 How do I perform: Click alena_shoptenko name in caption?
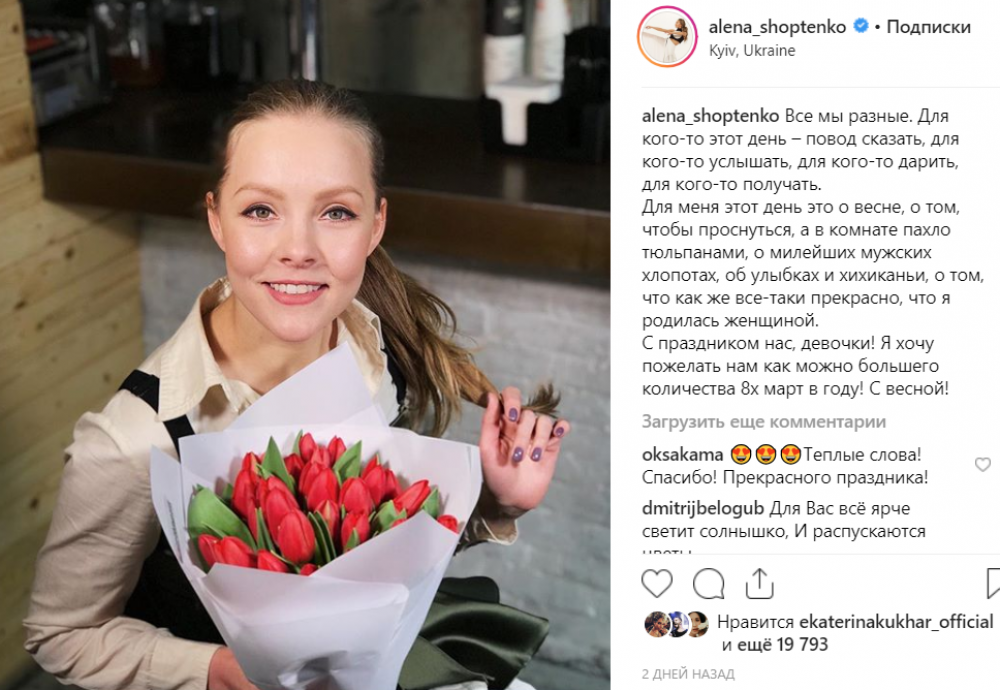(710, 116)
